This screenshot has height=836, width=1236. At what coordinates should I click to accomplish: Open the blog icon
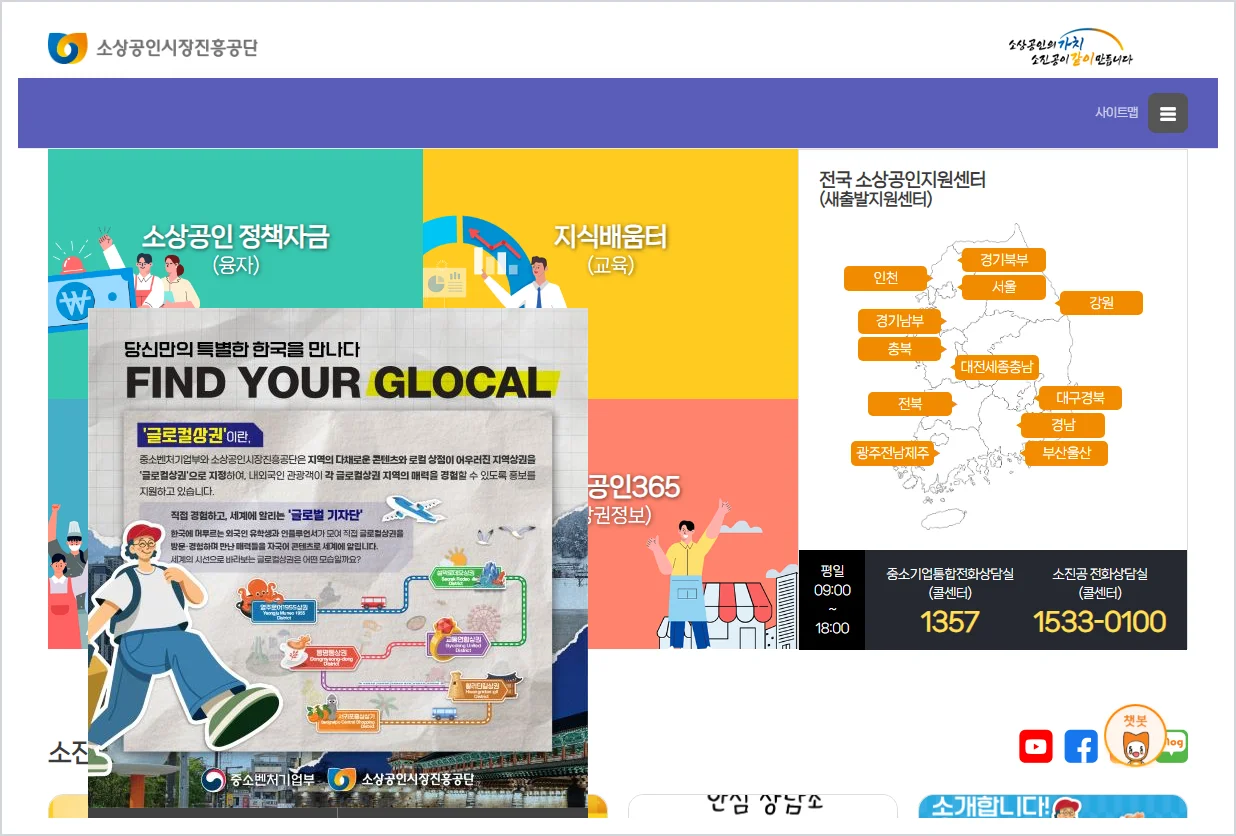pyautogui.click(x=1176, y=745)
